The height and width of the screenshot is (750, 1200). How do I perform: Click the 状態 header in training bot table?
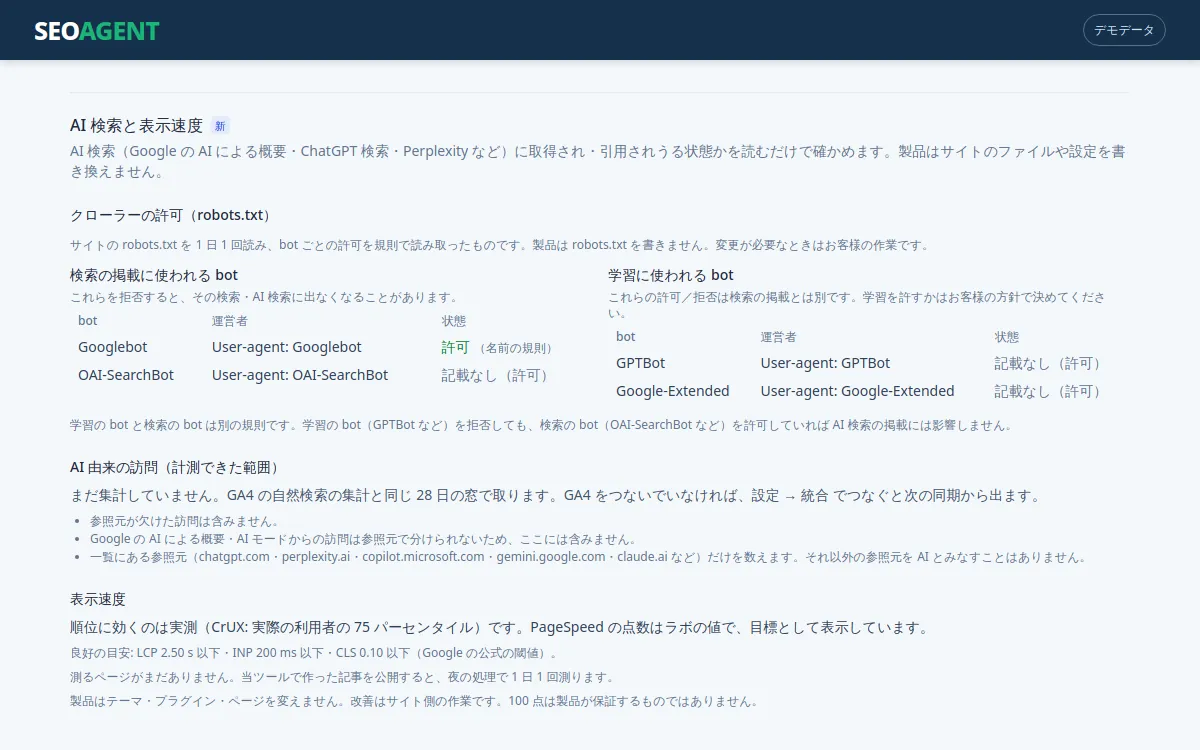coord(1007,337)
